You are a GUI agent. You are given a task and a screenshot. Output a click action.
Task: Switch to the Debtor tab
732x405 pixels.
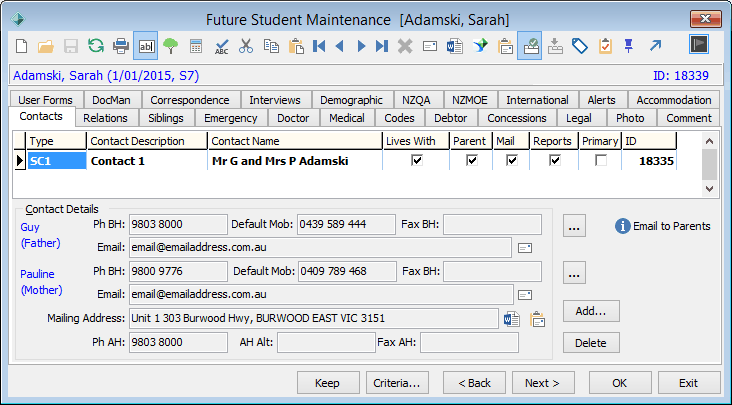click(450, 118)
